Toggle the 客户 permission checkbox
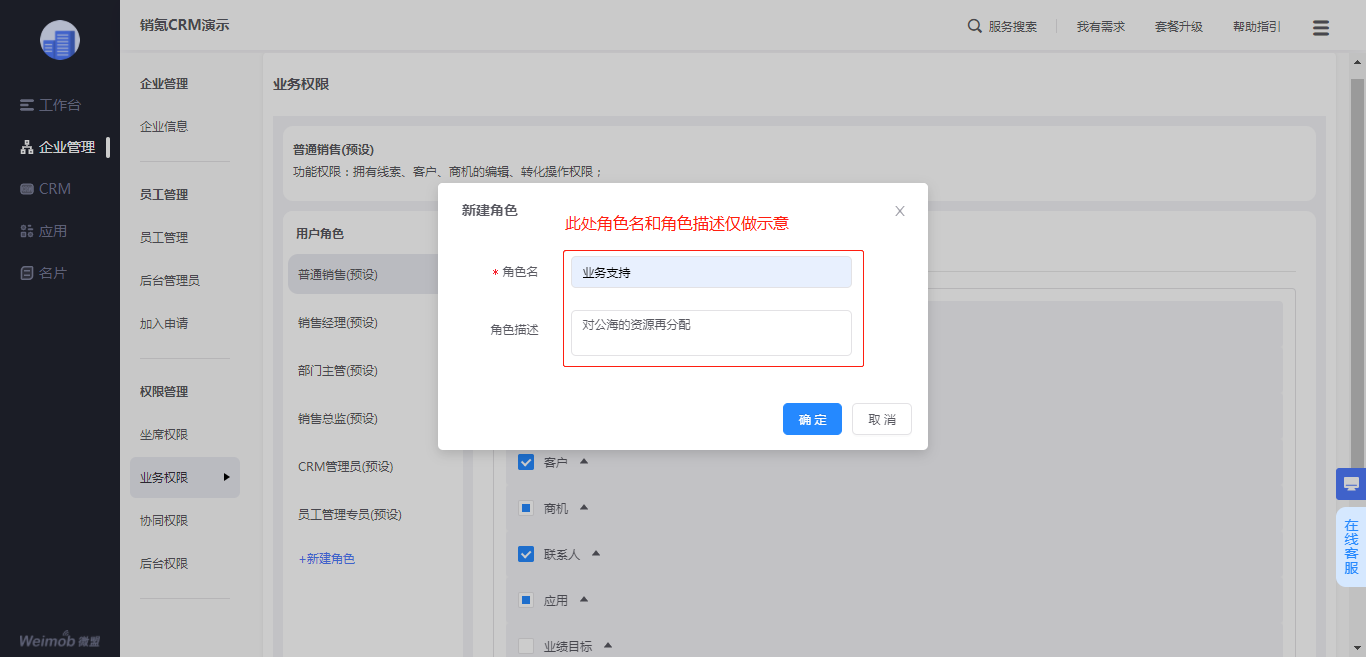 coord(526,462)
